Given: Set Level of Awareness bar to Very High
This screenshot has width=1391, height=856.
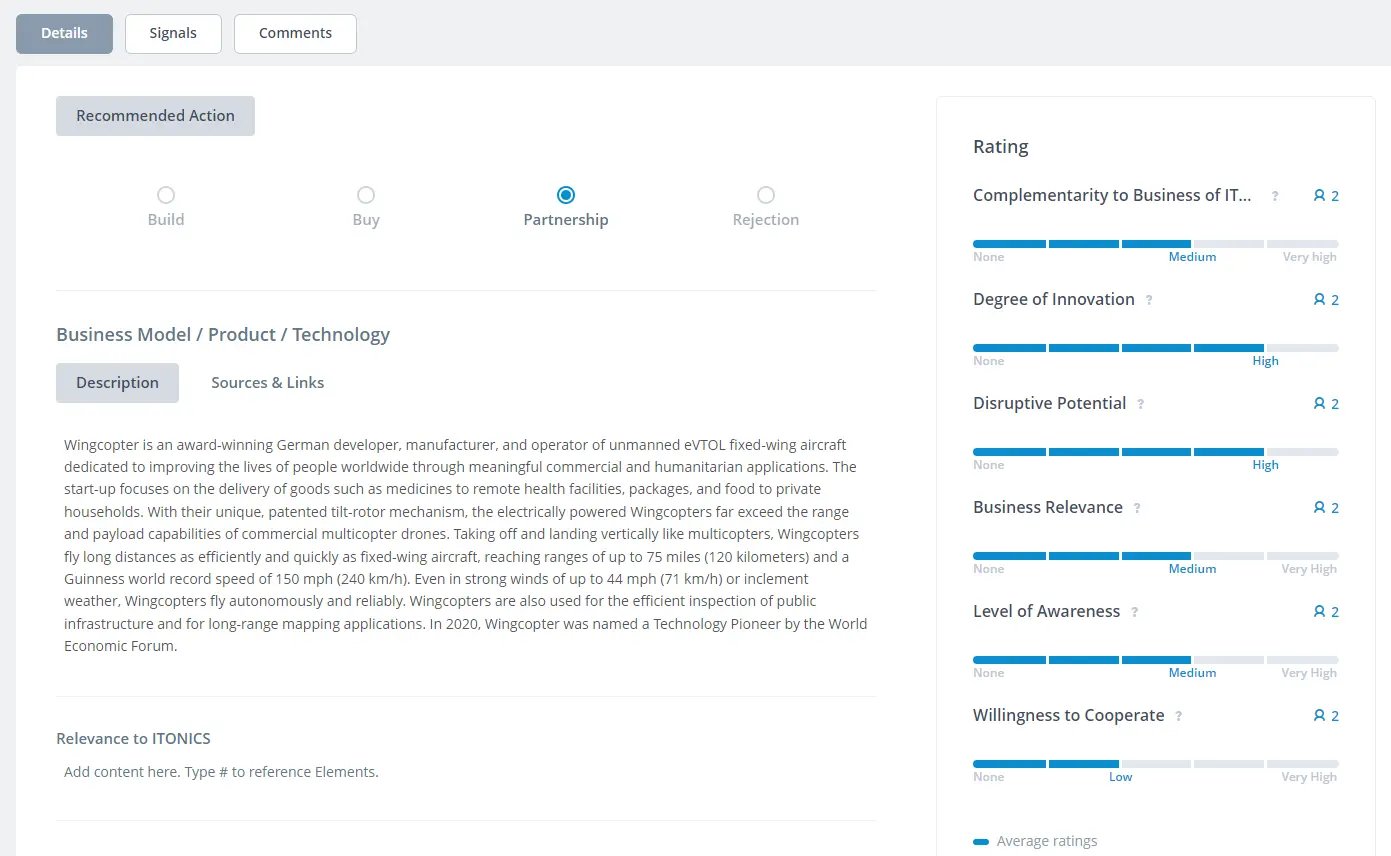Looking at the screenshot, I should coord(1302,660).
